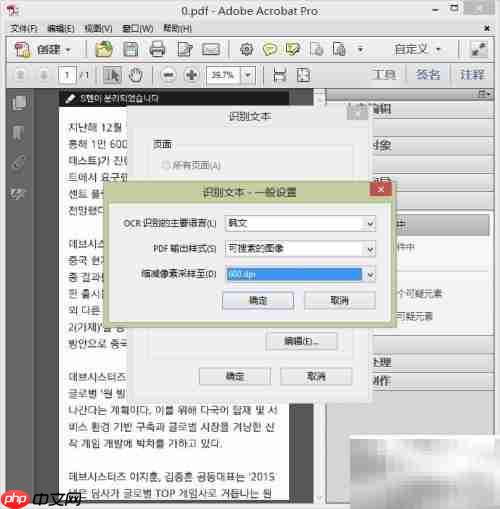Switch to the 注释 (Comment) pane tab
The width and height of the screenshot is (500, 509).
pos(472,74)
